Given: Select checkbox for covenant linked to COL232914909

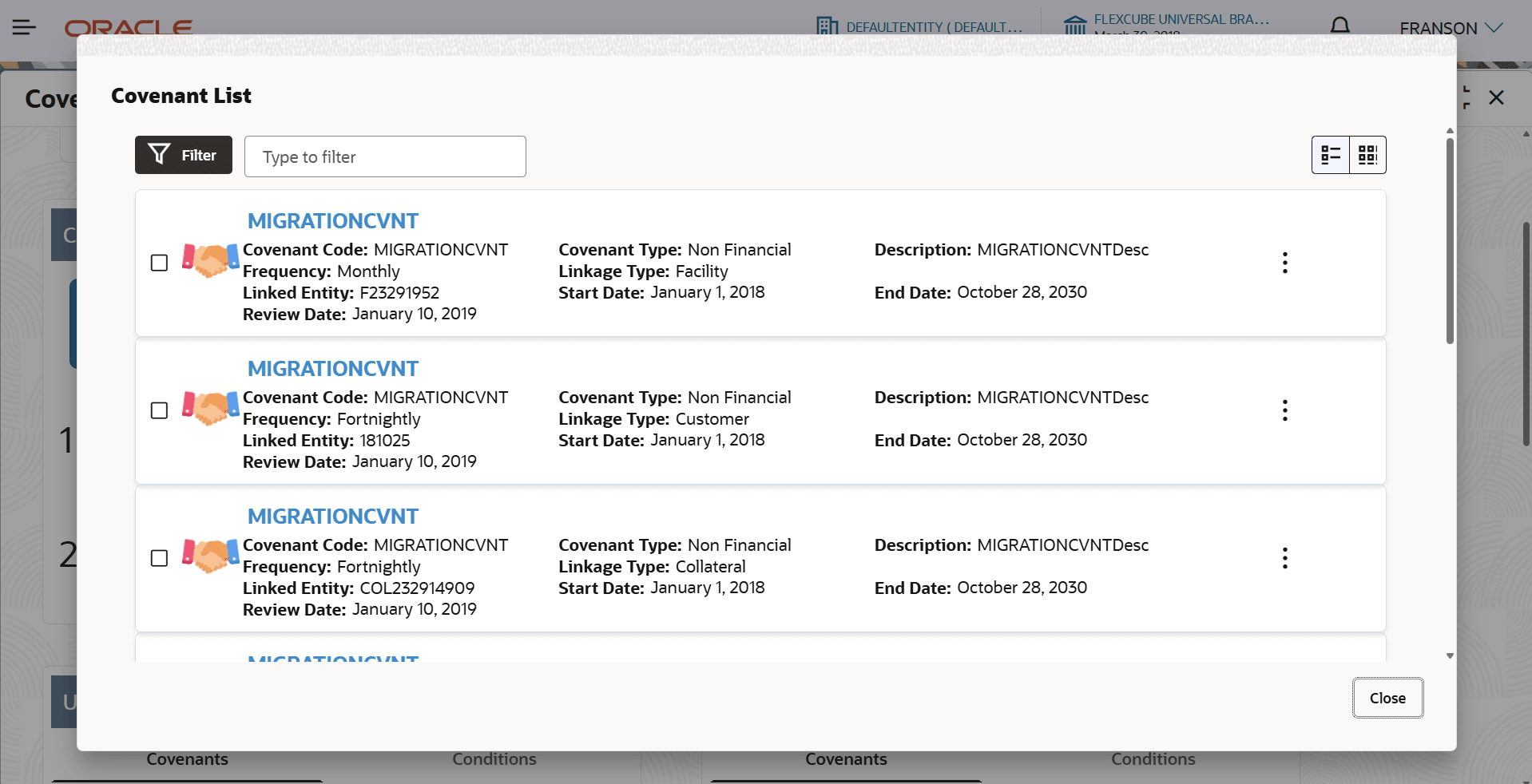Looking at the screenshot, I should click(x=159, y=558).
